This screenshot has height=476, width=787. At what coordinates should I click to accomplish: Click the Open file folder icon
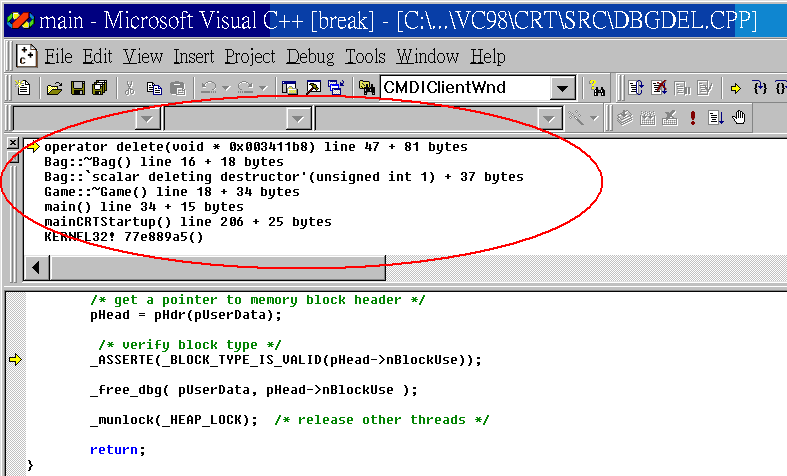click(x=54, y=88)
